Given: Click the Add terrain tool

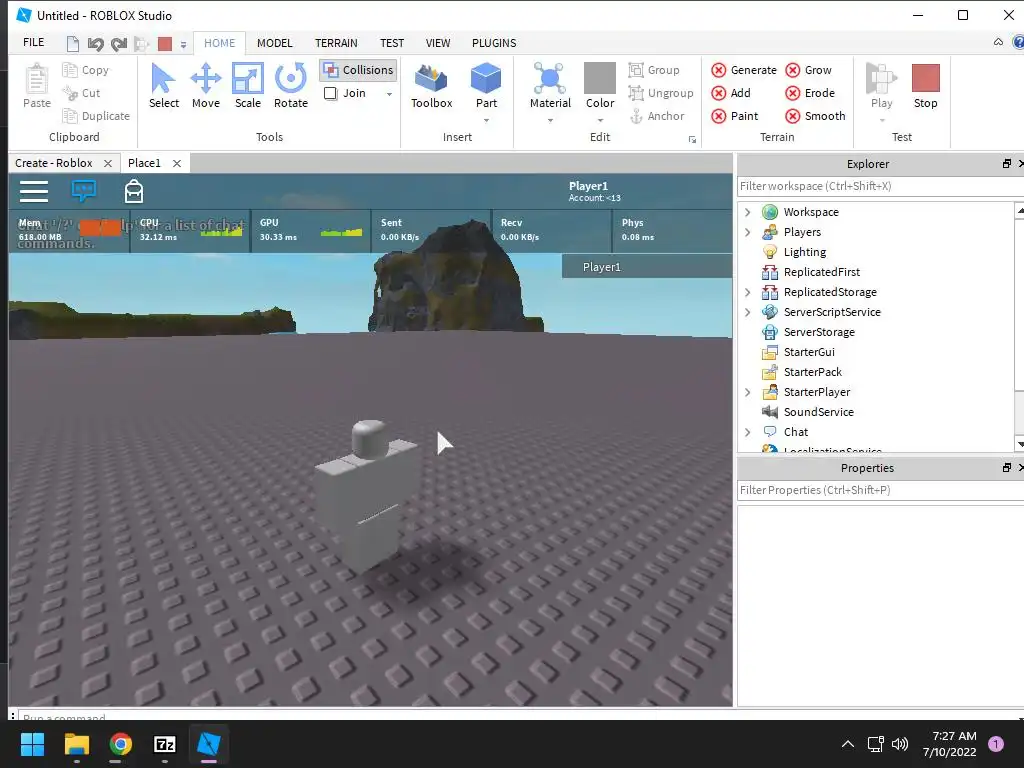Looking at the screenshot, I should 731,93.
